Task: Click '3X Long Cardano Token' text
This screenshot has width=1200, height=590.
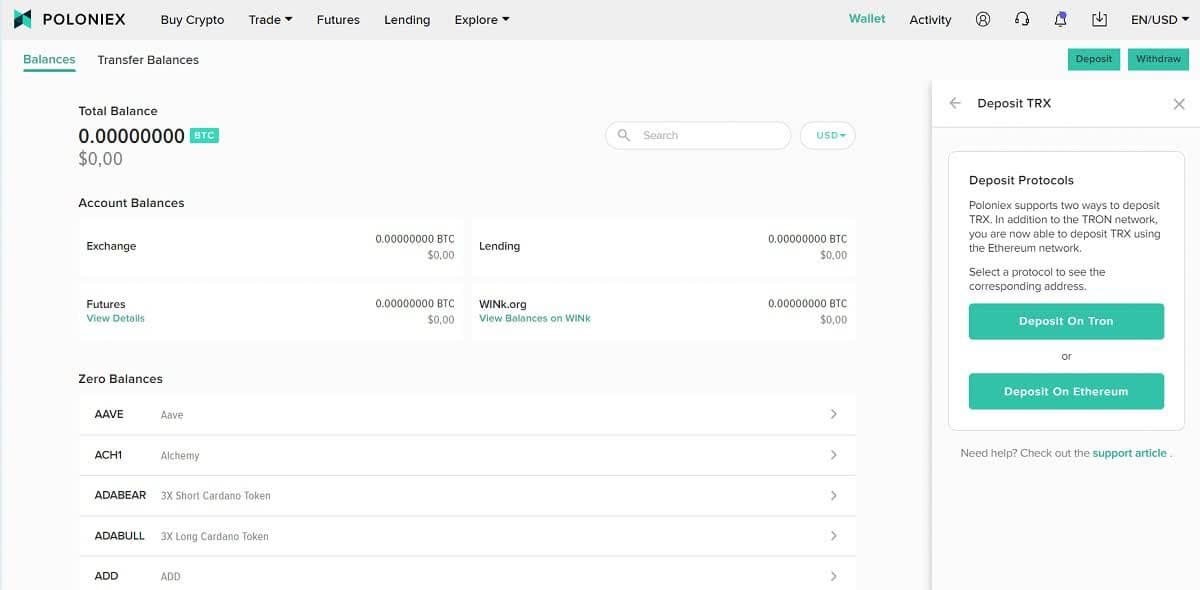Action: click(214, 536)
